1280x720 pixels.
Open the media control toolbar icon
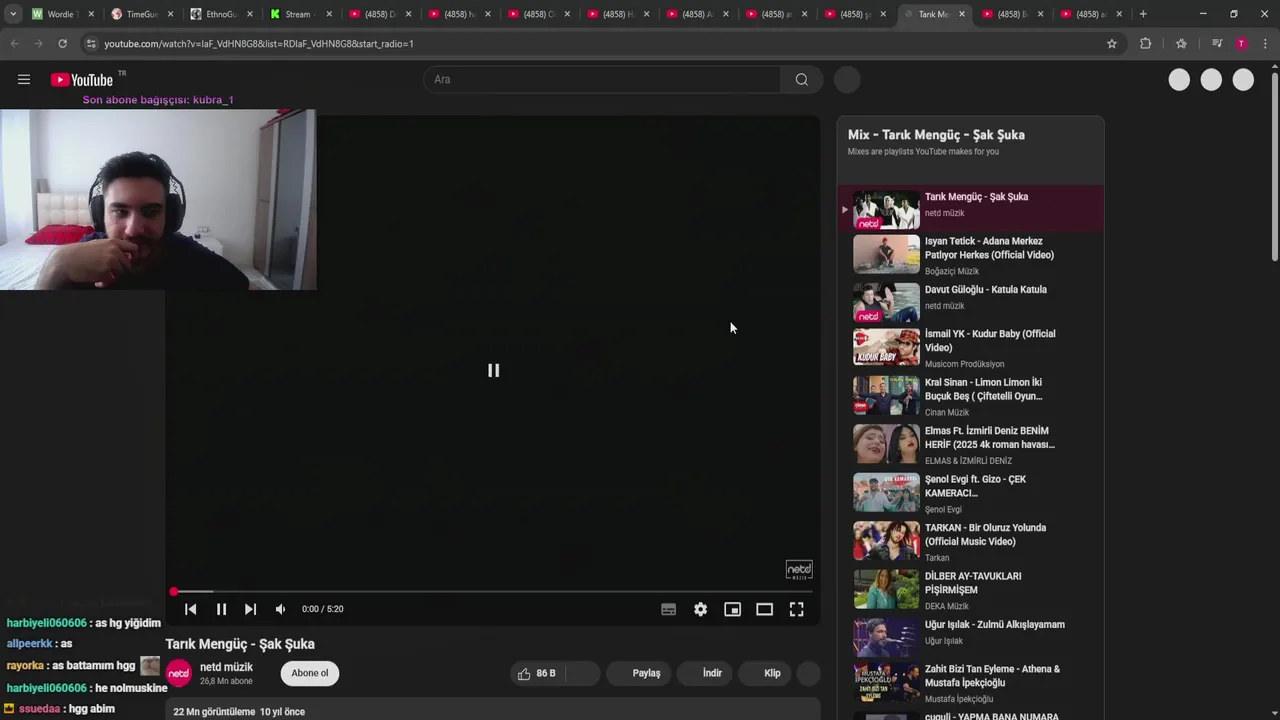tap(1216, 44)
